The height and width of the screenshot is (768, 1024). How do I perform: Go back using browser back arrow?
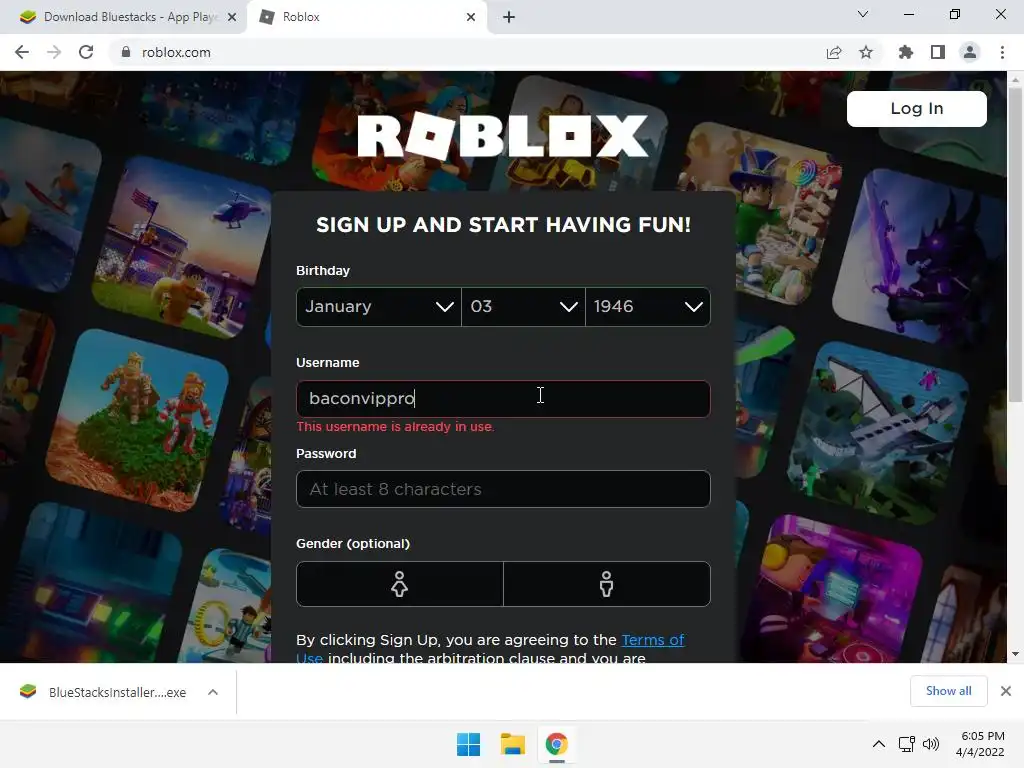tap(22, 52)
